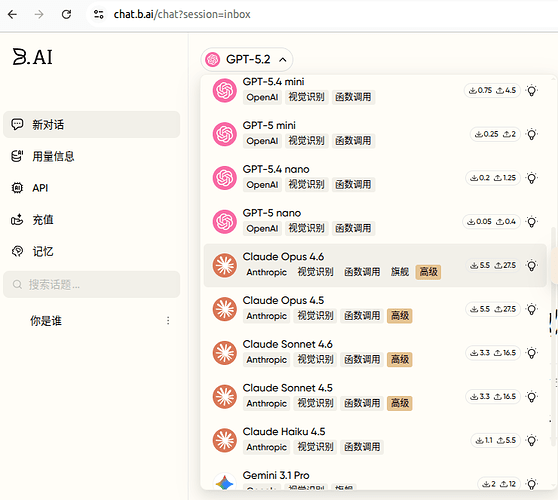558x500 pixels.
Task: Click the 搜索话题 search field
Action: (91, 284)
